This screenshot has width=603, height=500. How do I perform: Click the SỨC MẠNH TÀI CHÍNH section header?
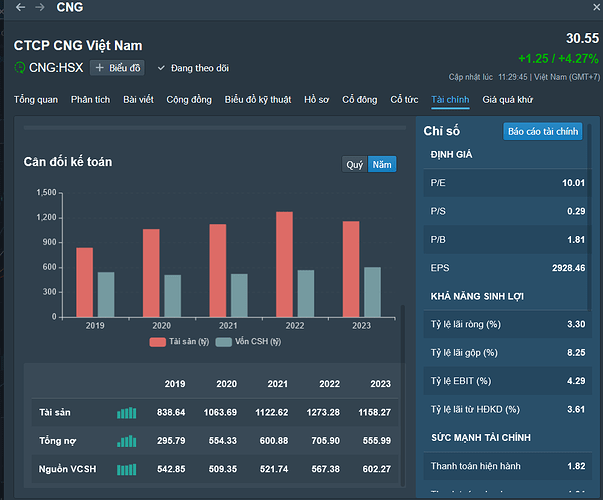(x=481, y=438)
